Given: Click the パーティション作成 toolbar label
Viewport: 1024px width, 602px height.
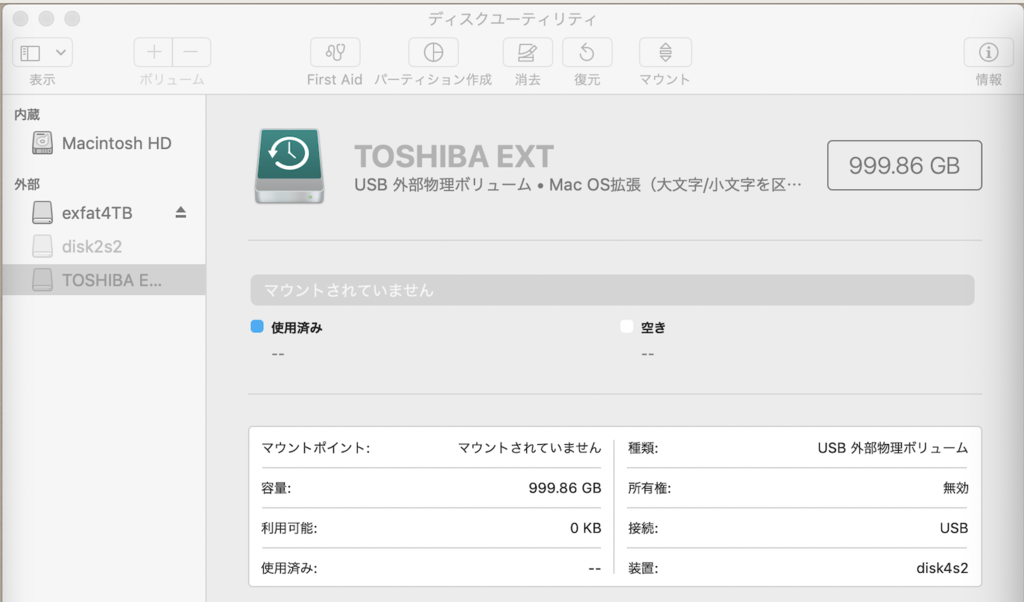Looking at the screenshot, I should [433, 80].
